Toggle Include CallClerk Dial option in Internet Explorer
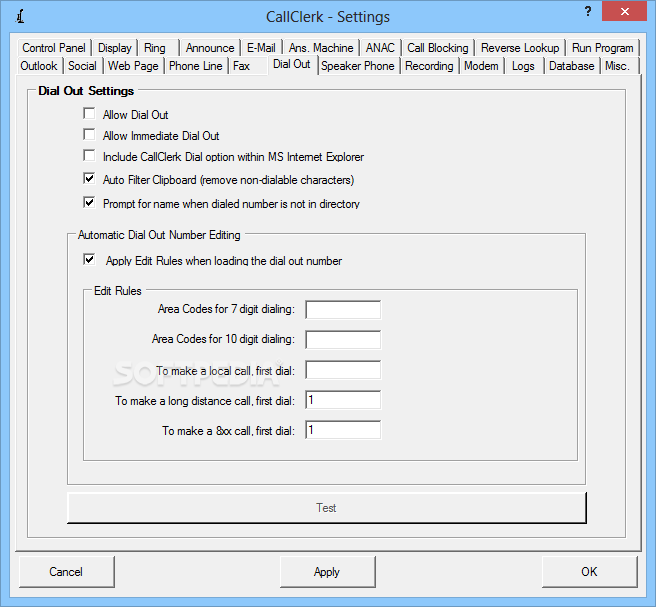This screenshot has width=656, height=607. pos(89,155)
